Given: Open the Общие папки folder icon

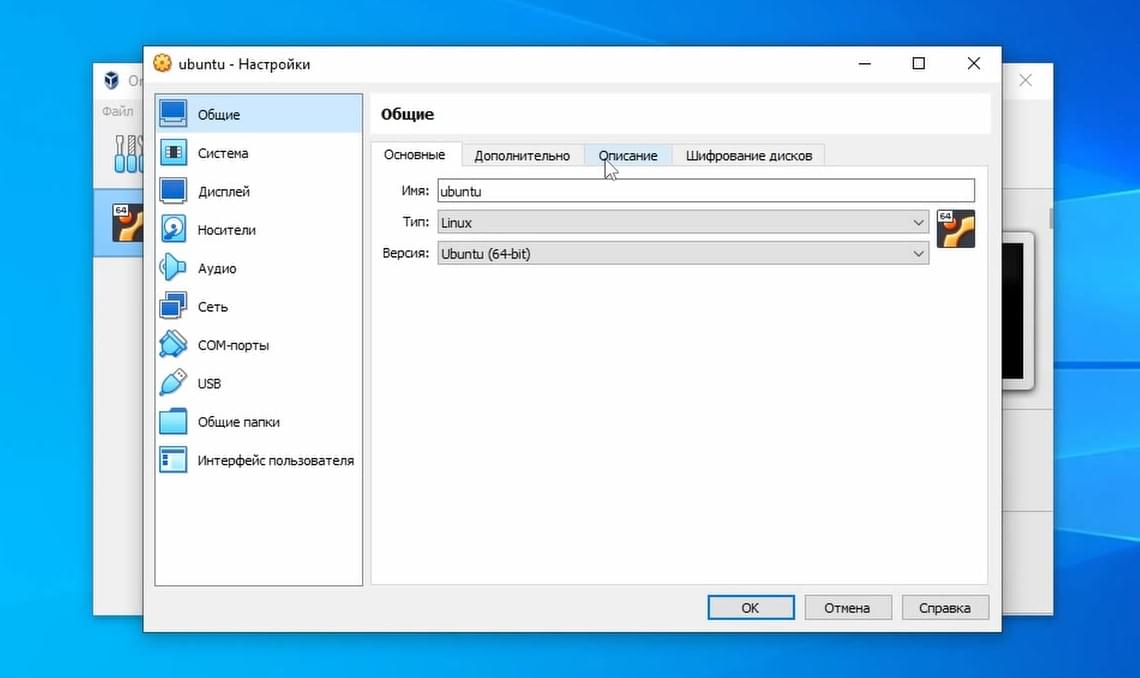Looking at the screenshot, I should 173,421.
